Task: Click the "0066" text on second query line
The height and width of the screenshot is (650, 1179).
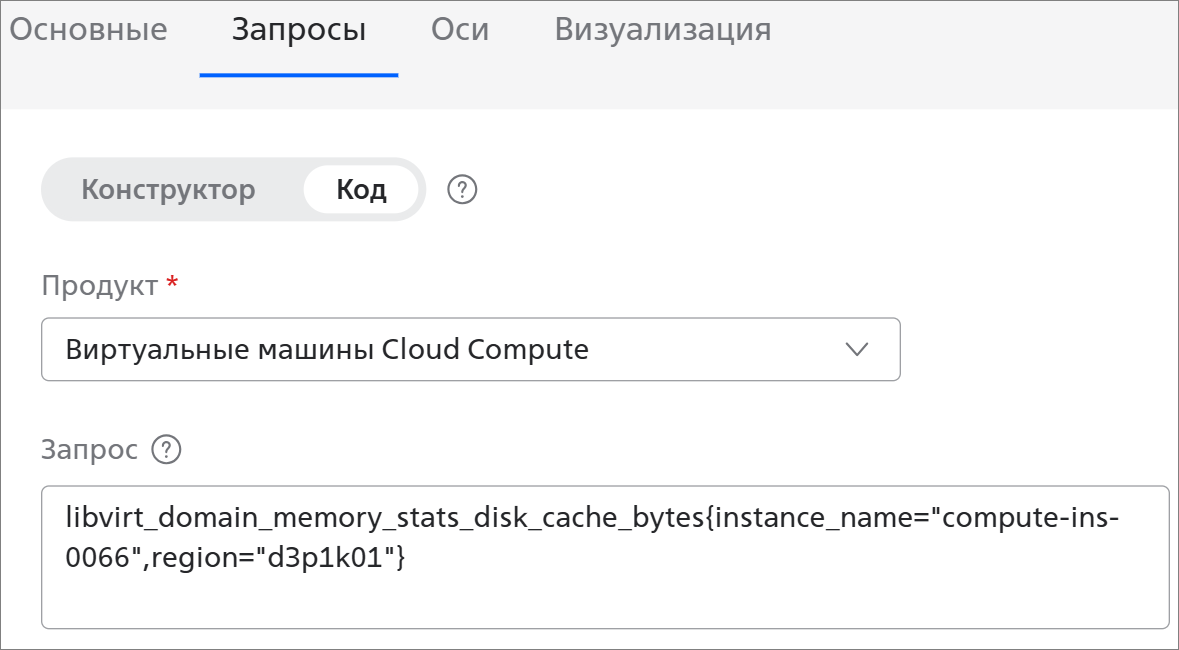Action: (x=100, y=560)
